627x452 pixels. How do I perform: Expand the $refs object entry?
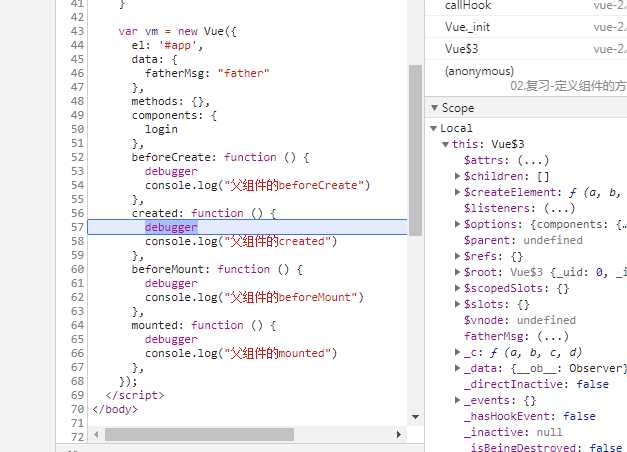tap(457, 256)
